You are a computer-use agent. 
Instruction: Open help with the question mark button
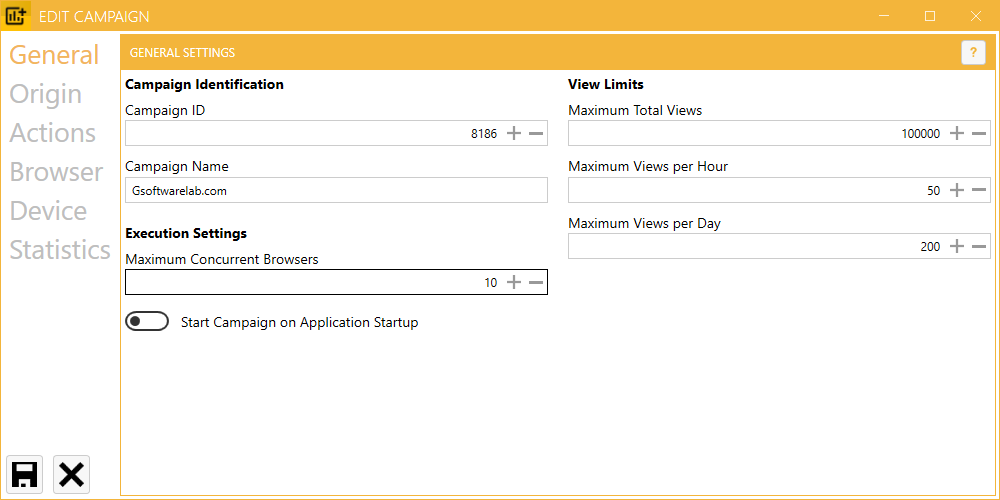tap(973, 52)
